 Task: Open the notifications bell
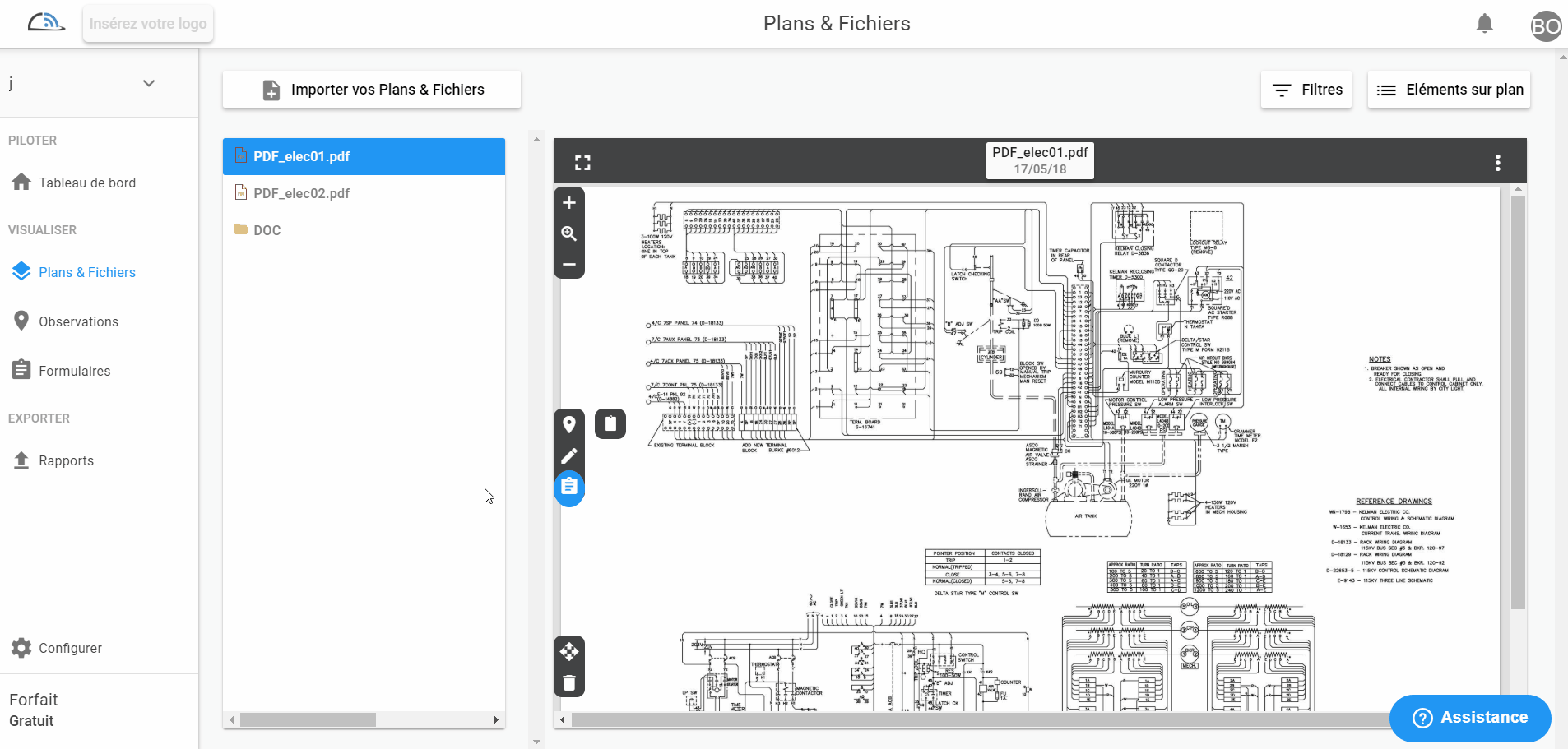pyautogui.click(x=1484, y=24)
